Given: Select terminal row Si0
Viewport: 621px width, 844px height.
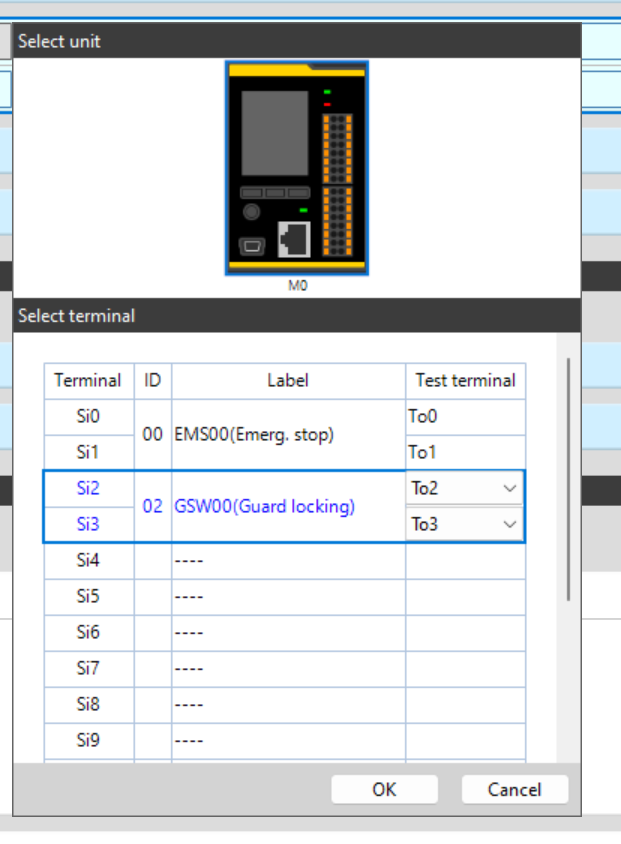Looking at the screenshot, I should coord(88,417).
